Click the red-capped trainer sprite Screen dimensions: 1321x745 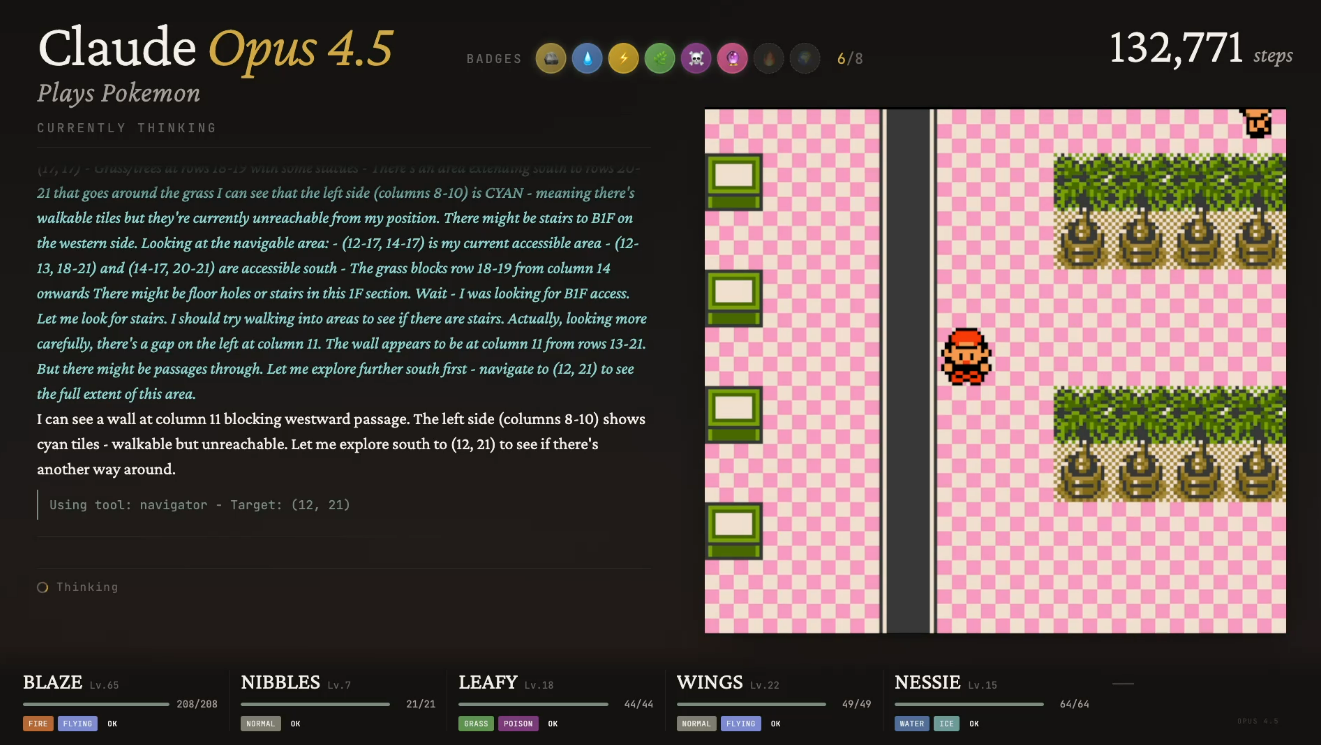pyautogui.click(x=966, y=356)
